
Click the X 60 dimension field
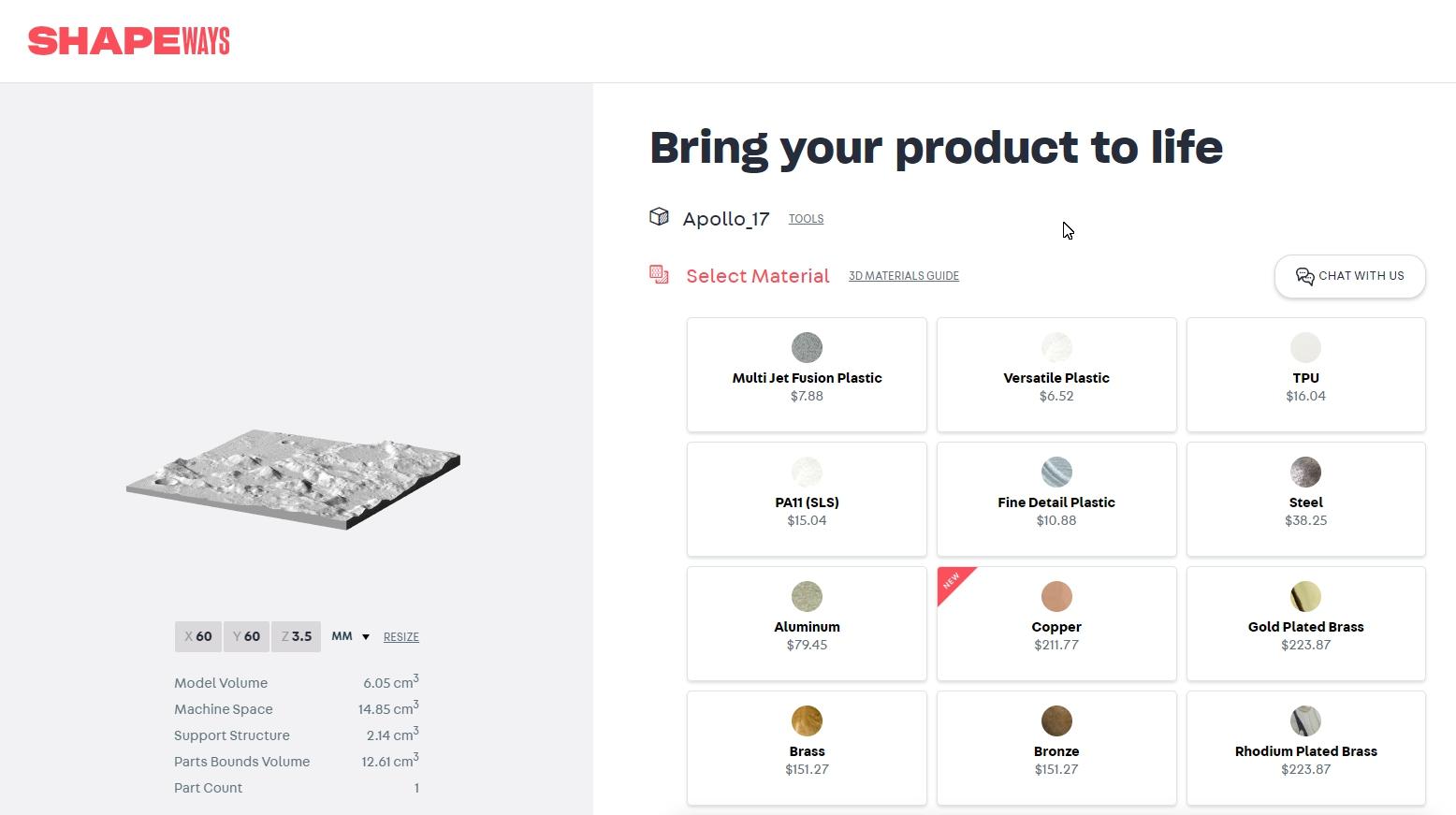(198, 636)
